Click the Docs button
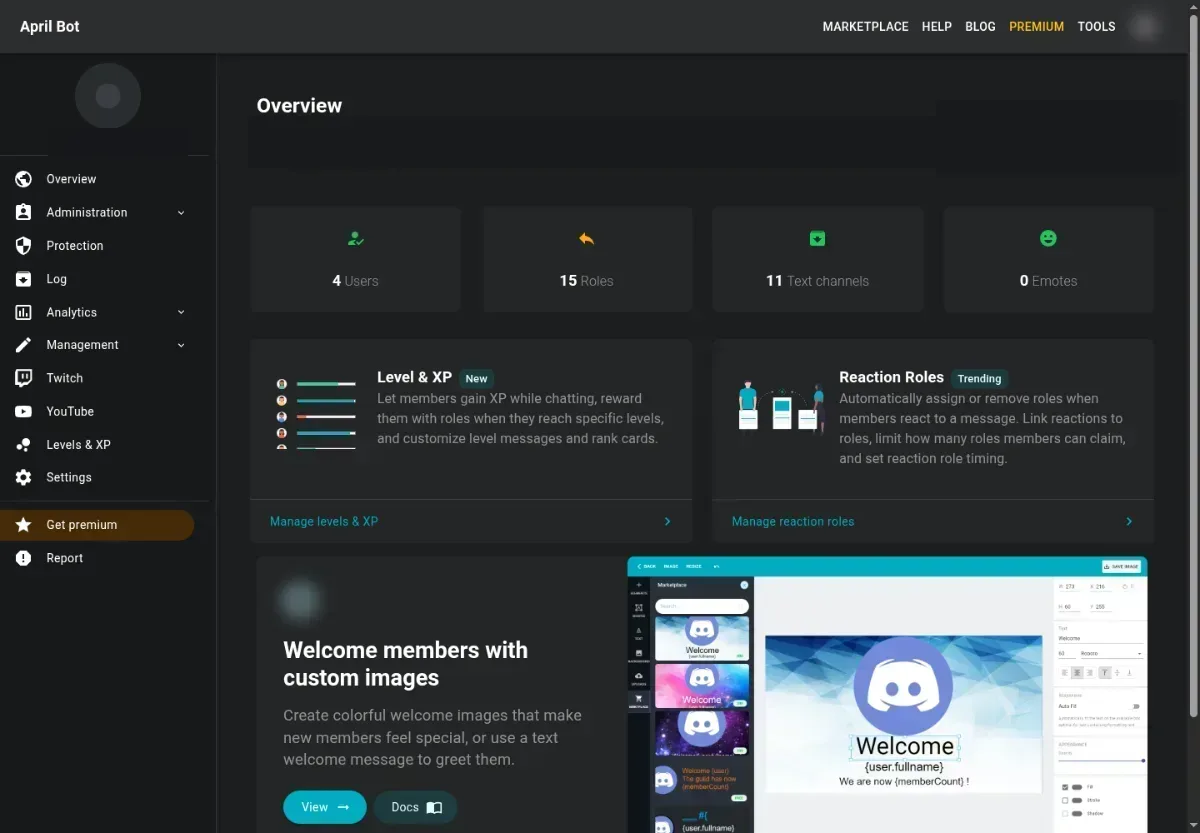The height and width of the screenshot is (833, 1200). (416, 807)
